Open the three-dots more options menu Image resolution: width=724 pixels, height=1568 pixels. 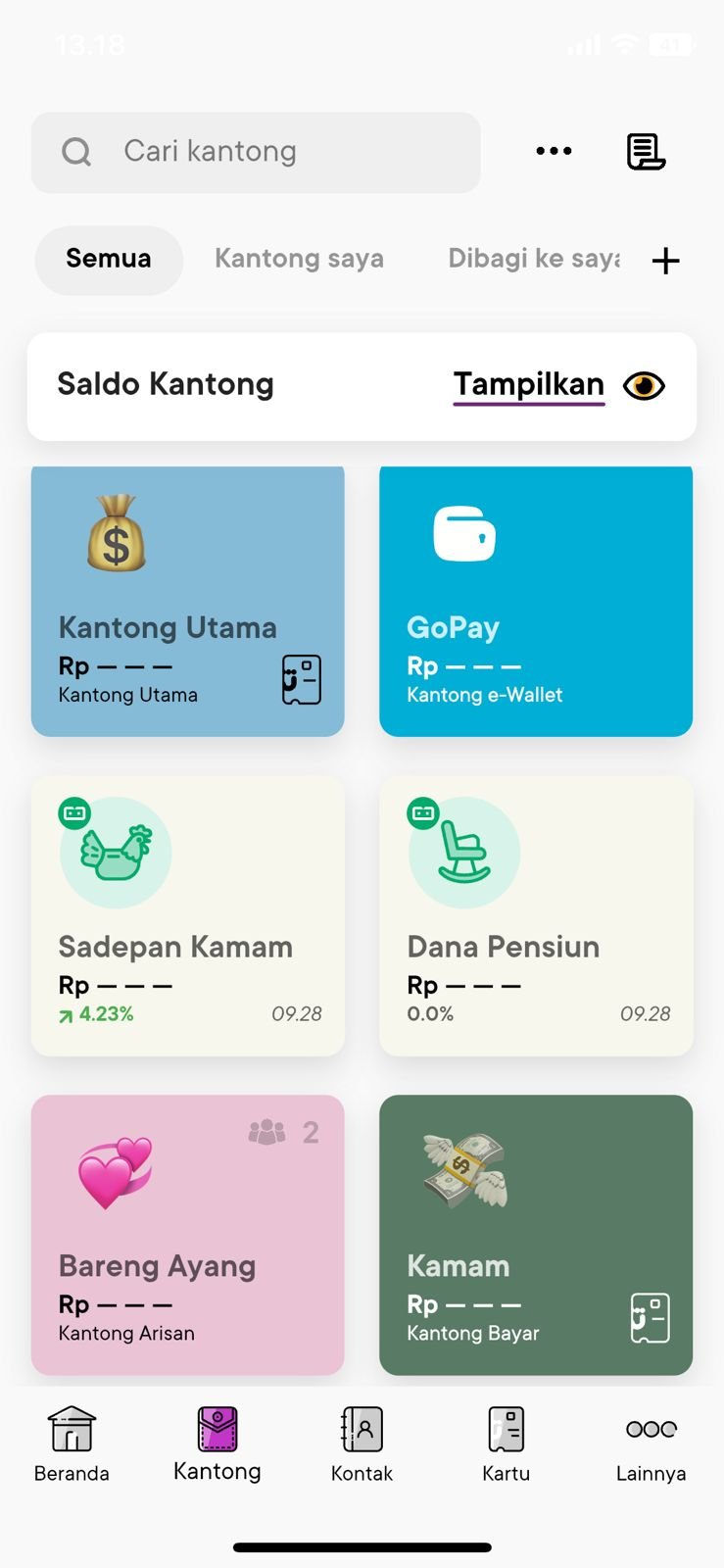pyautogui.click(x=554, y=151)
